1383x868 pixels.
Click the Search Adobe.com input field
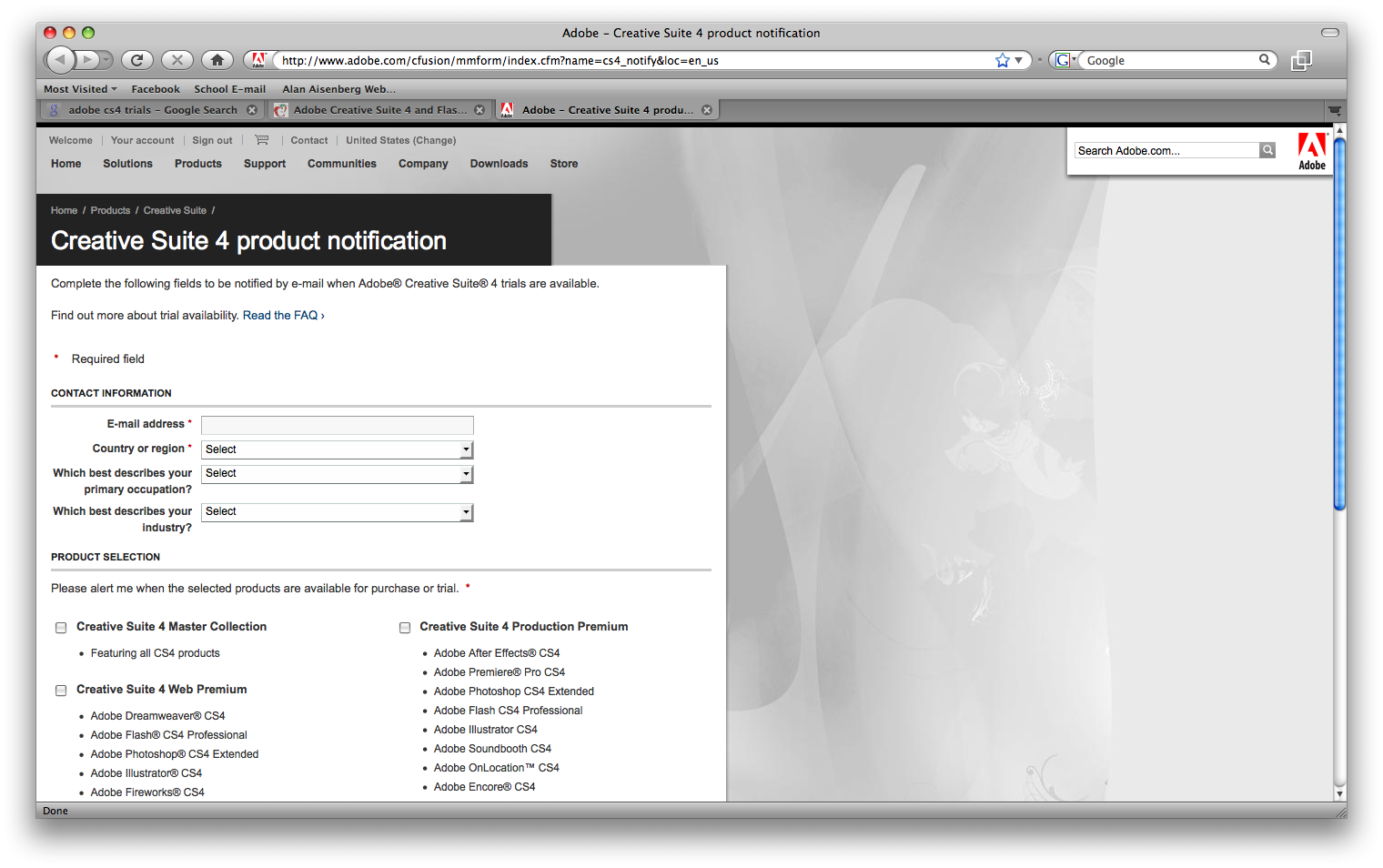click(1166, 150)
